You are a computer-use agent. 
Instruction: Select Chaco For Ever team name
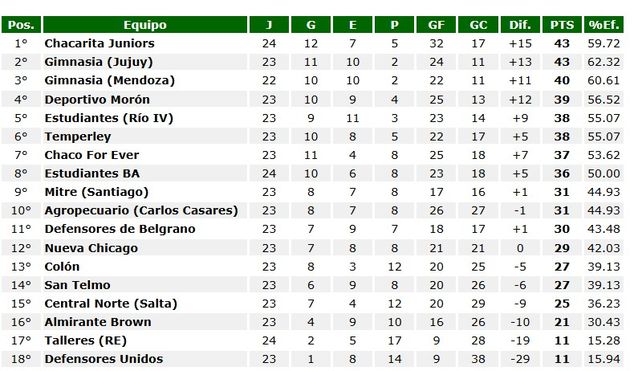pos(92,155)
